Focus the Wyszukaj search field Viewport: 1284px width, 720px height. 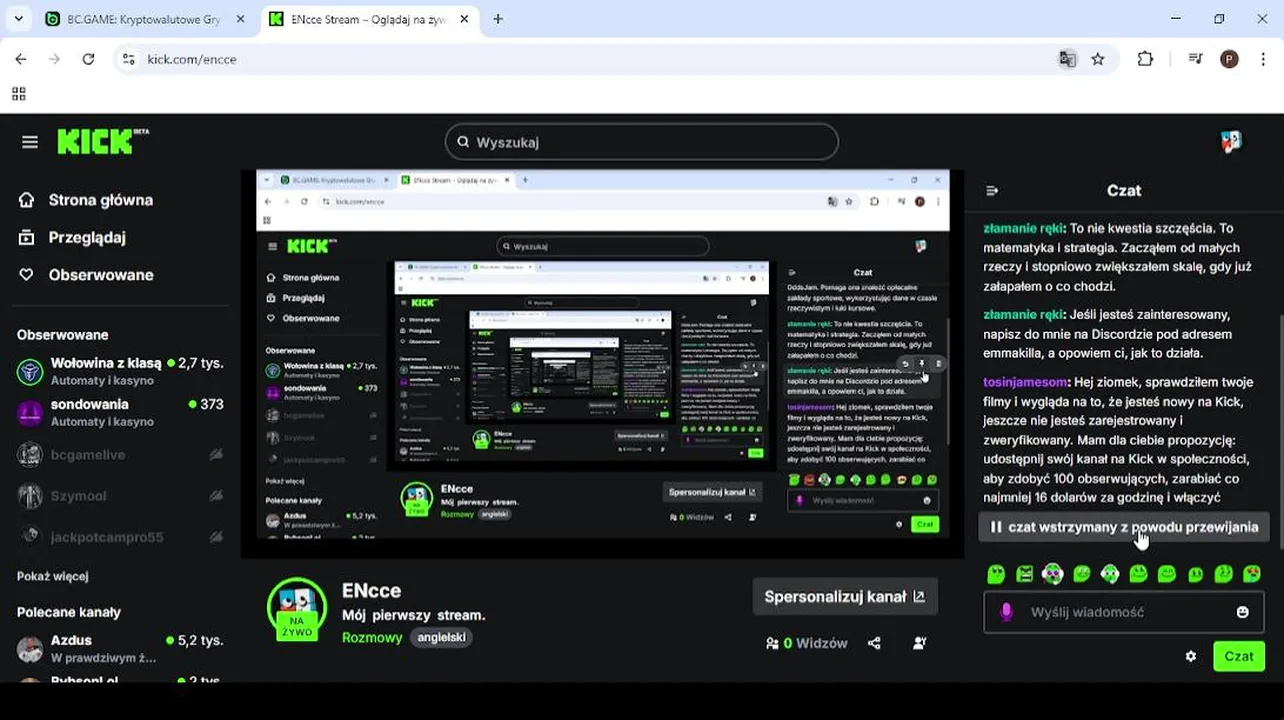[x=641, y=142]
